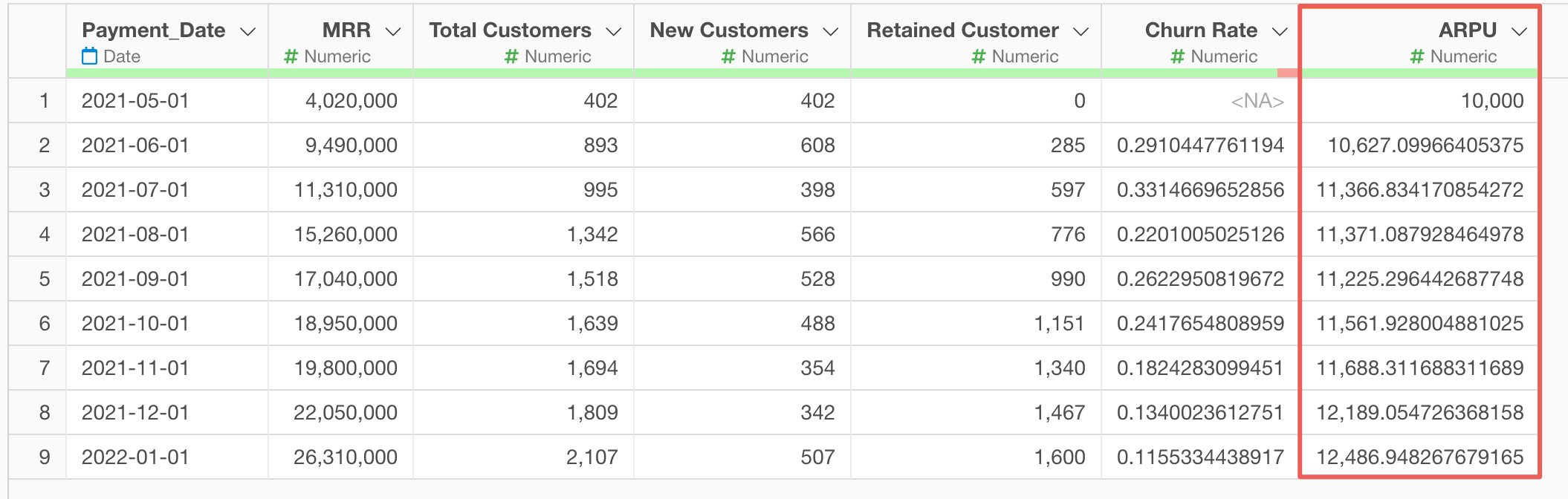Open the MRR column dropdown arrow
The height and width of the screenshot is (499, 1568).
click(393, 31)
